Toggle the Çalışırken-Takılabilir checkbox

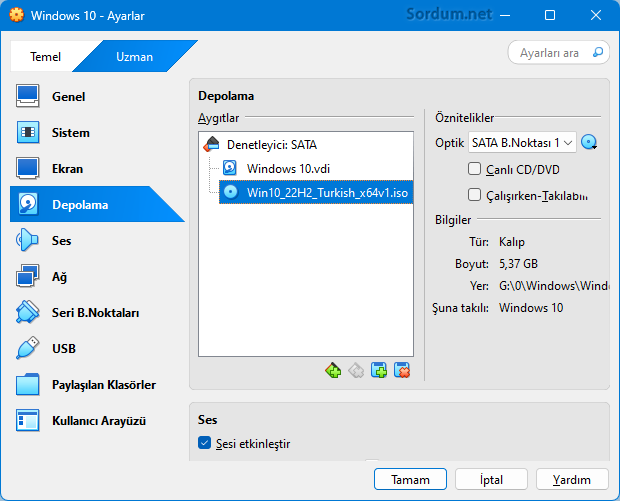[474, 195]
